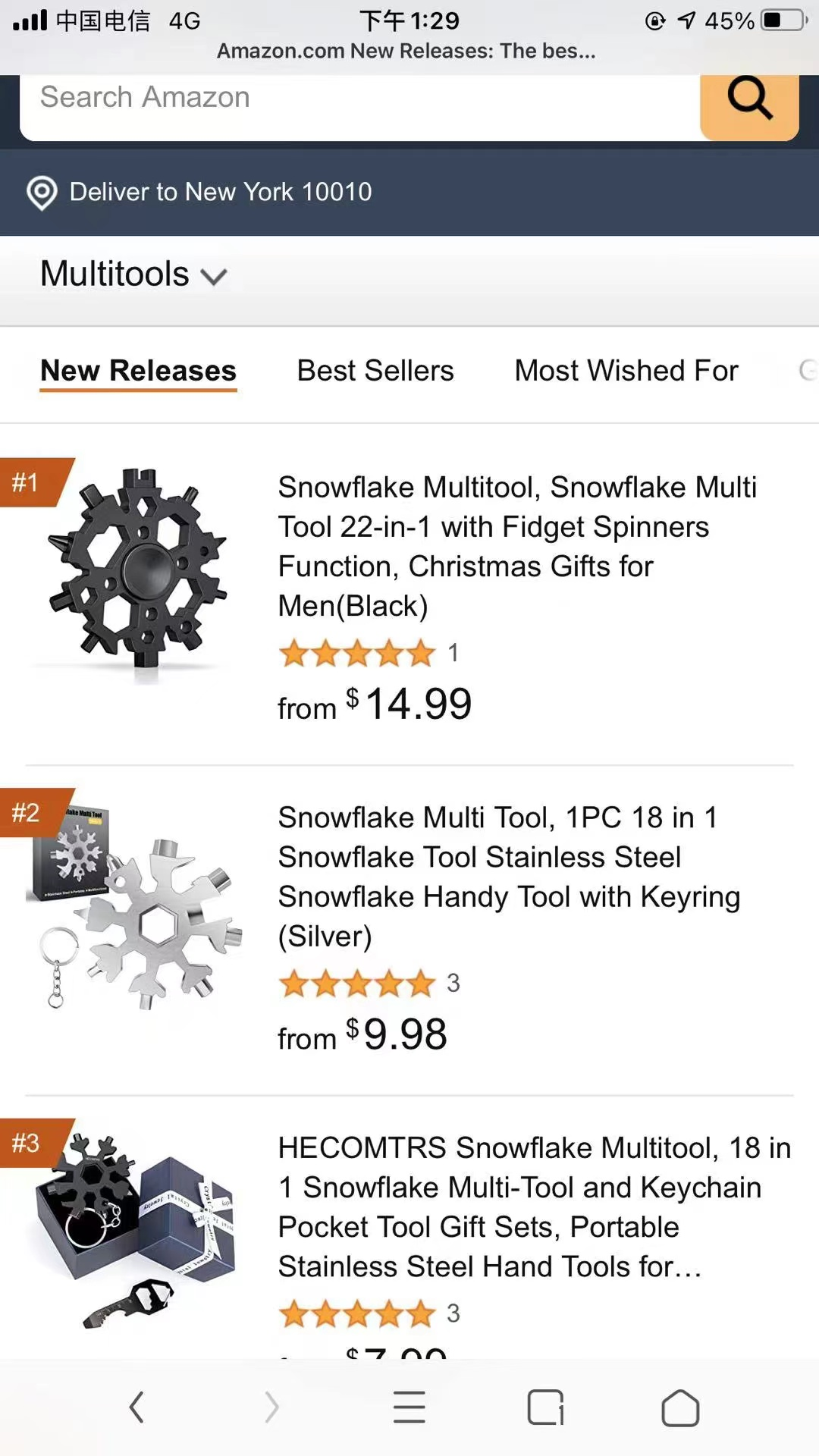The height and width of the screenshot is (1456, 819).
Task: Open star rating of the #1 Snowflake Multitool
Action: [356, 653]
